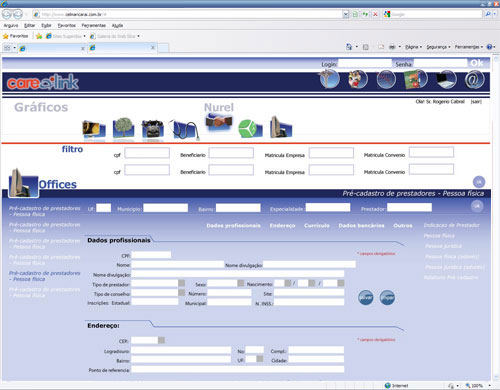This screenshot has width=500, height=390.
Task: Click the care link logo
Action: (x=43, y=82)
